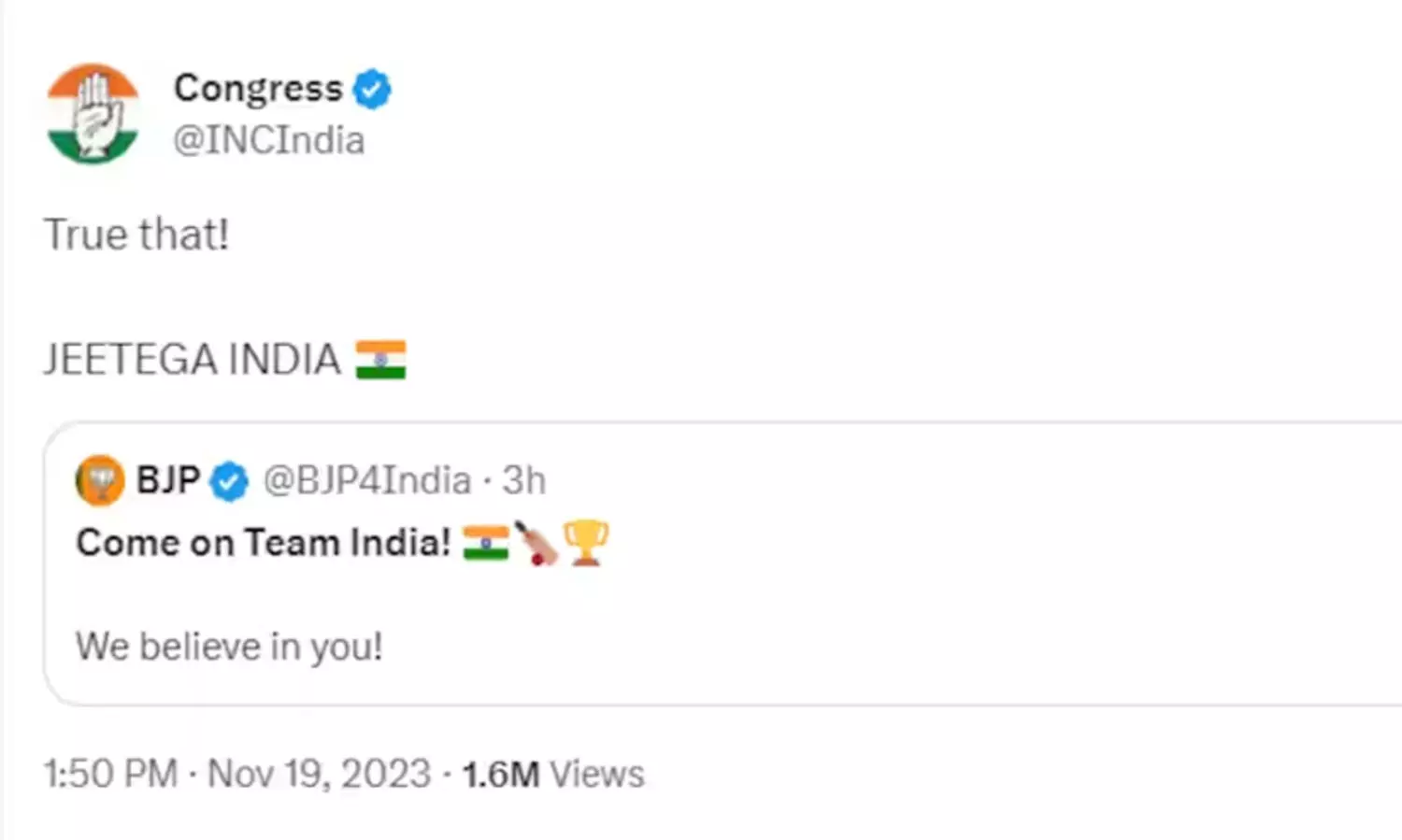Open the @BJP4India handle
1402x840 pixels.
(366, 480)
